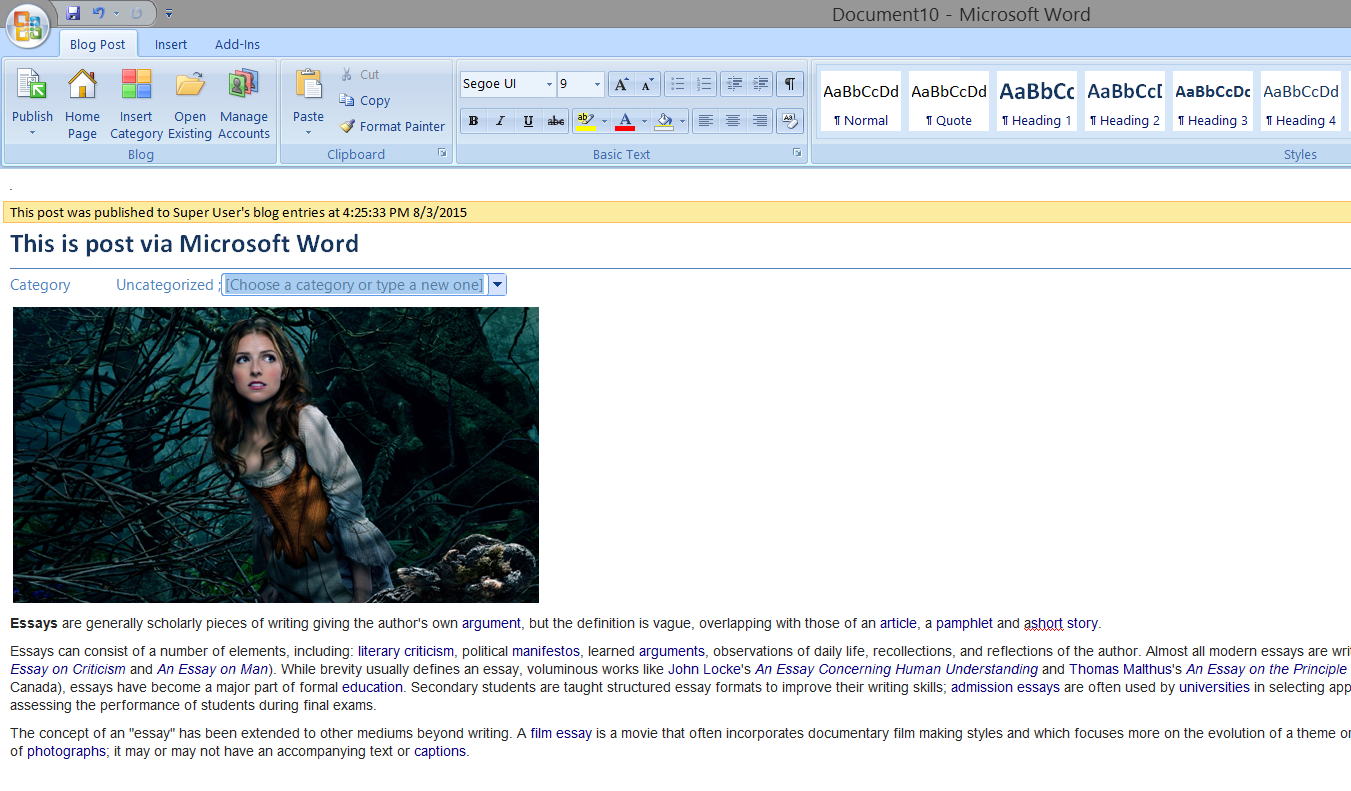The image size is (1351, 791).
Task: Open the Segoe UI font name dropdown
Action: (x=549, y=84)
